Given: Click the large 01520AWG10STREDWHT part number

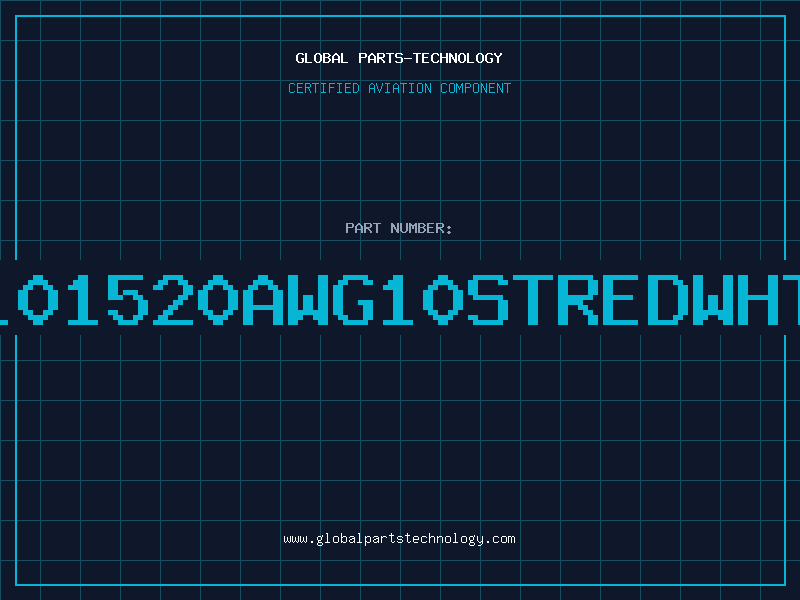Looking at the screenshot, I should (x=400, y=299).
